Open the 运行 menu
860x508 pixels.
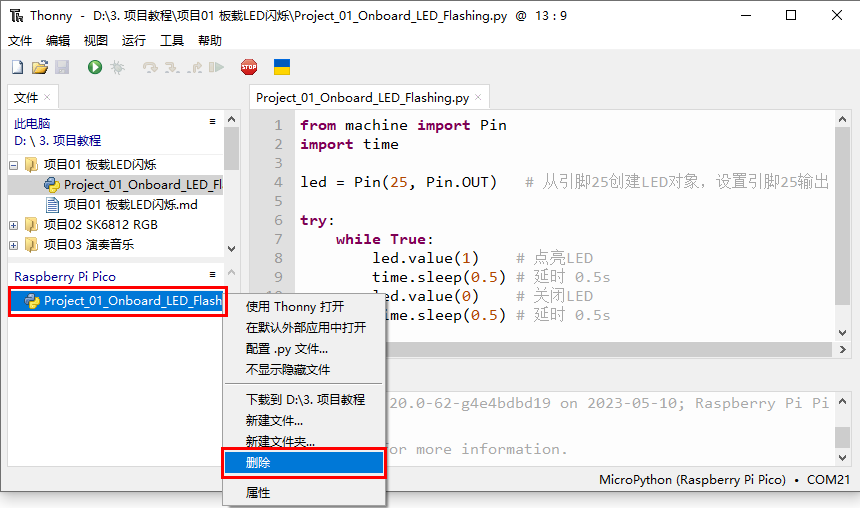pos(133,41)
